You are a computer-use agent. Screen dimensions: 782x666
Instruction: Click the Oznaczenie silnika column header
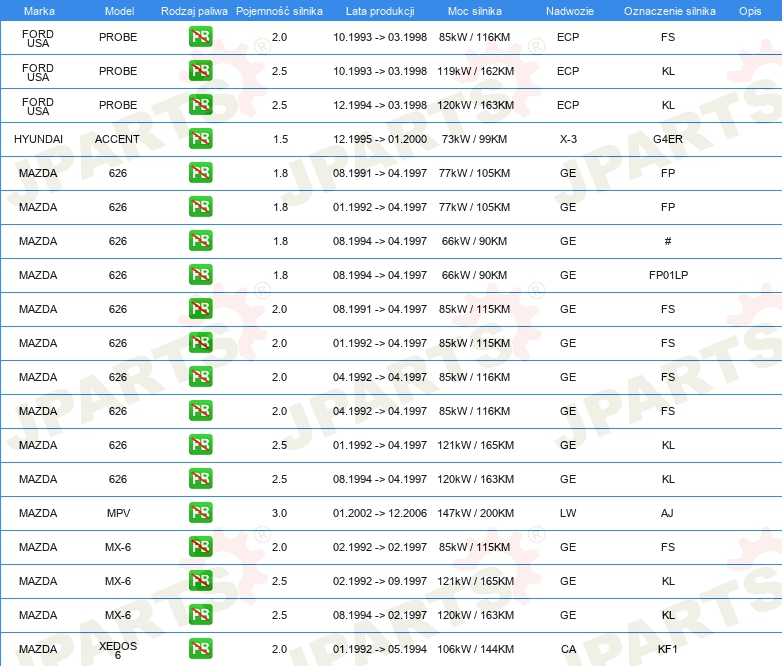pyautogui.click(x=669, y=11)
